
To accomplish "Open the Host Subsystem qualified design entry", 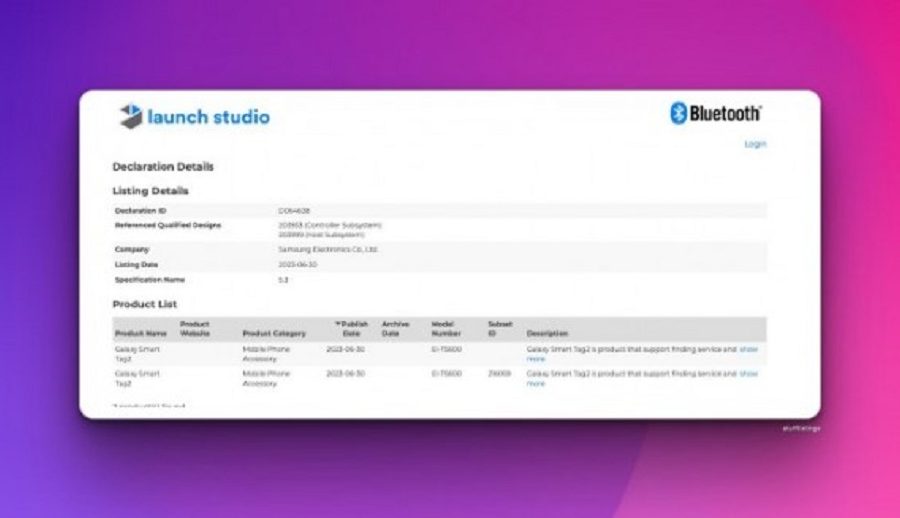I will pos(321,234).
